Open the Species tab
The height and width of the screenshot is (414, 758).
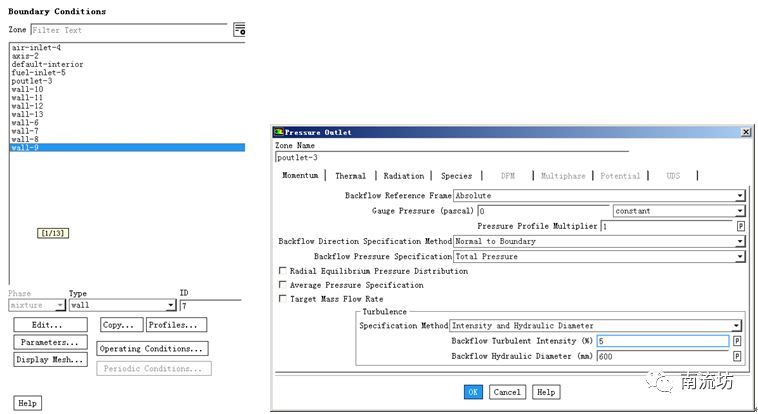click(x=456, y=176)
